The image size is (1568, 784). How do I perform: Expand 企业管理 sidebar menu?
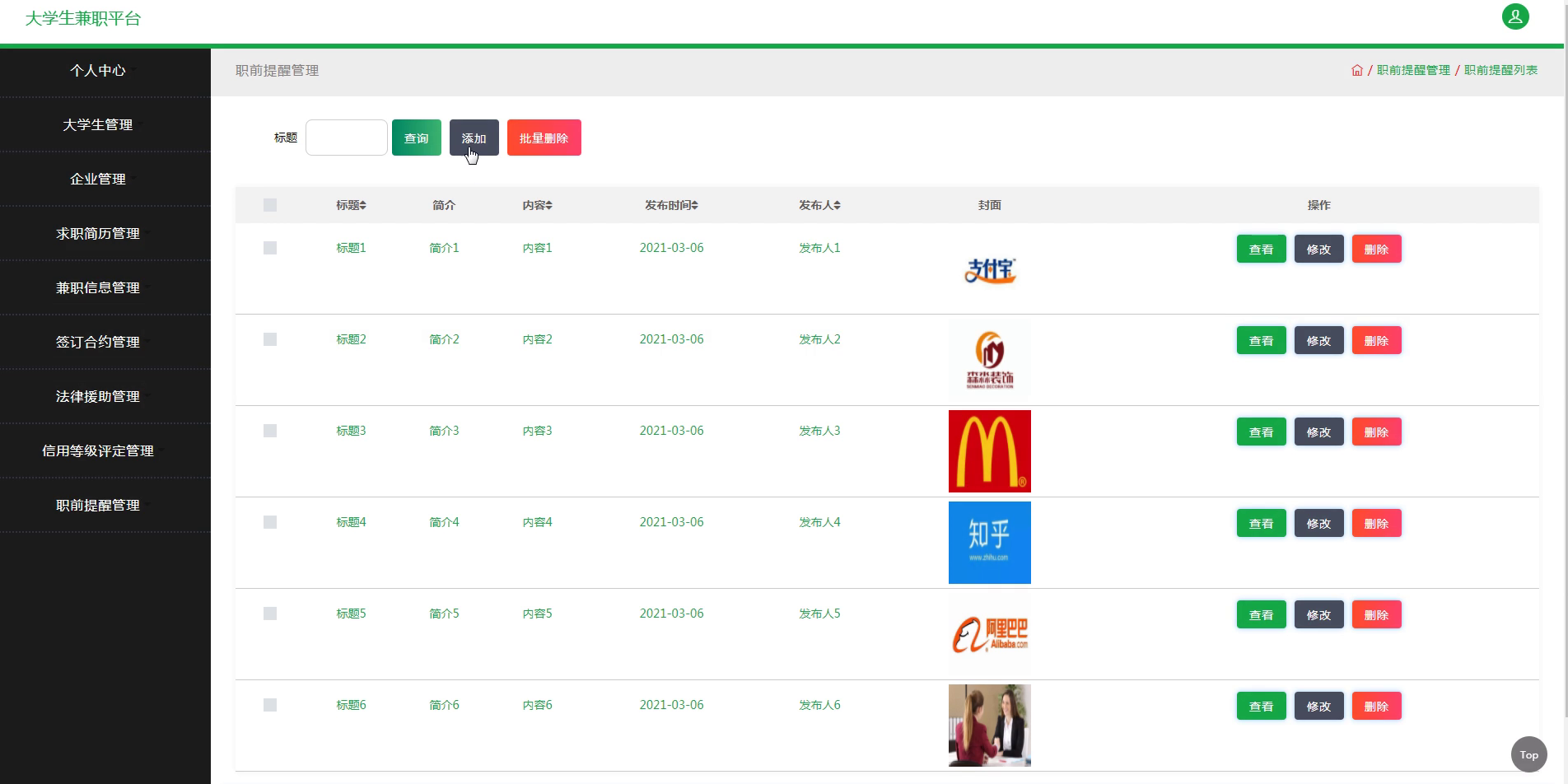105,180
